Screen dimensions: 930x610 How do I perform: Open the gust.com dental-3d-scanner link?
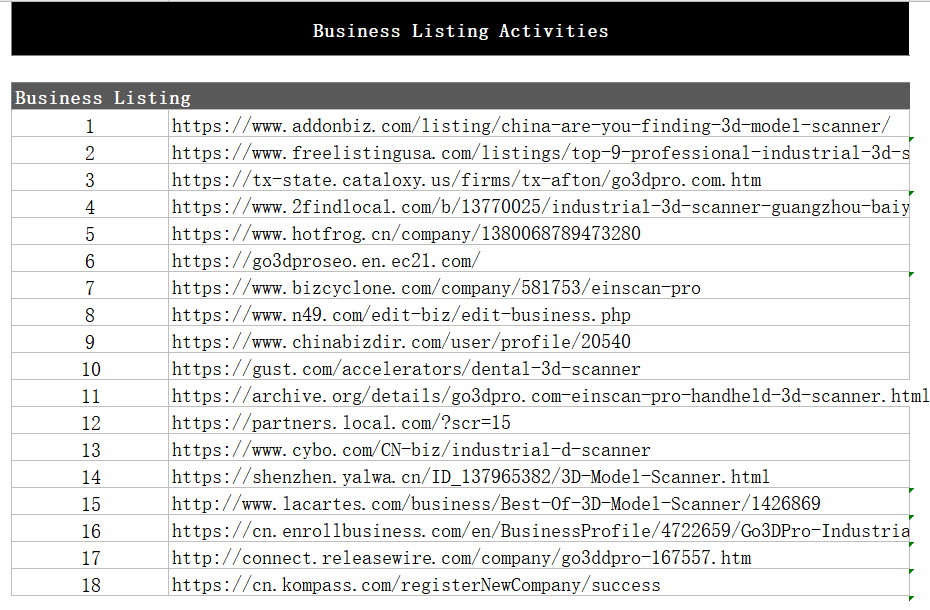(x=406, y=369)
